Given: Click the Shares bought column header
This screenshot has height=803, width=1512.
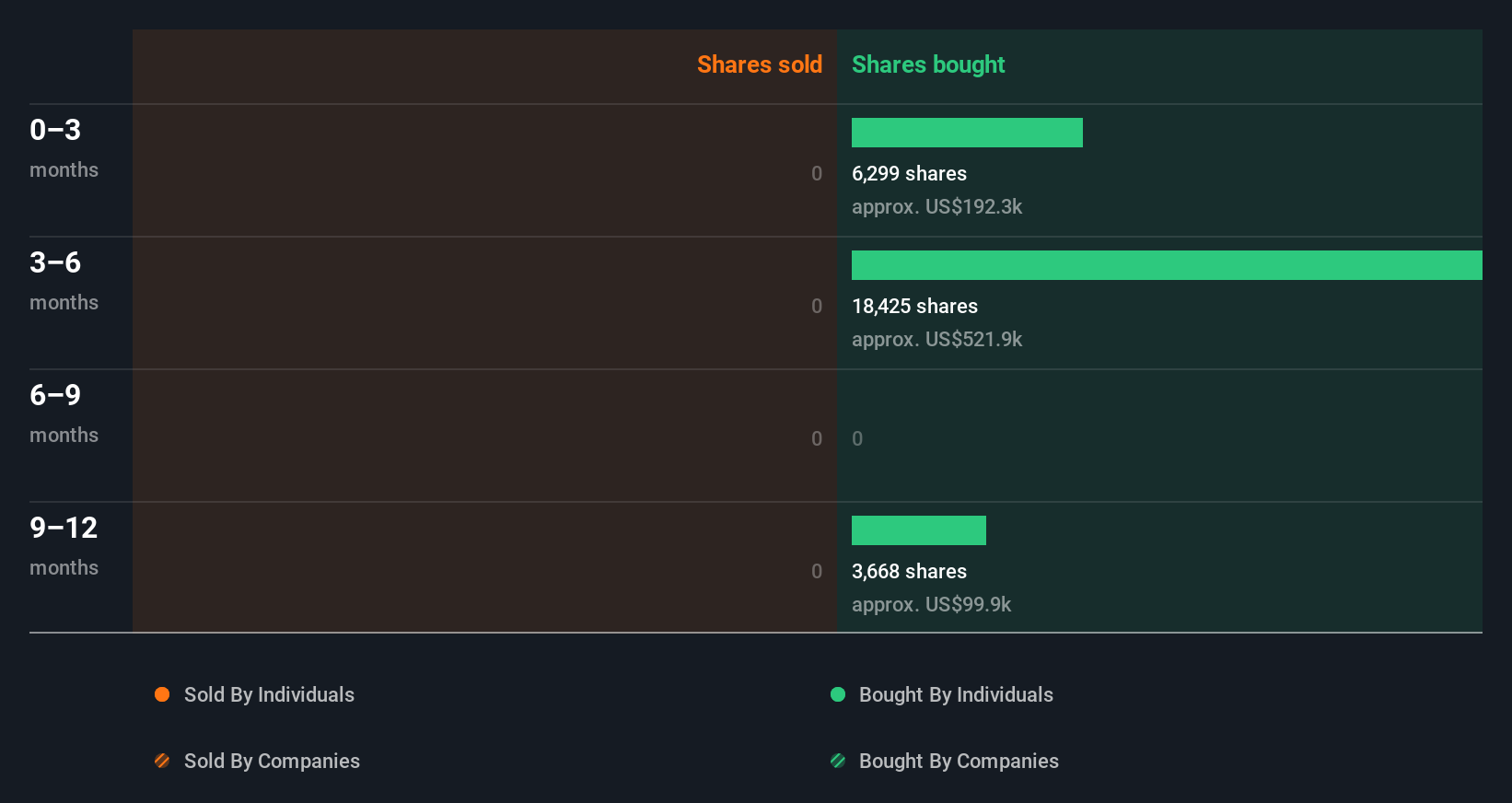Looking at the screenshot, I should (x=928, y=64).
